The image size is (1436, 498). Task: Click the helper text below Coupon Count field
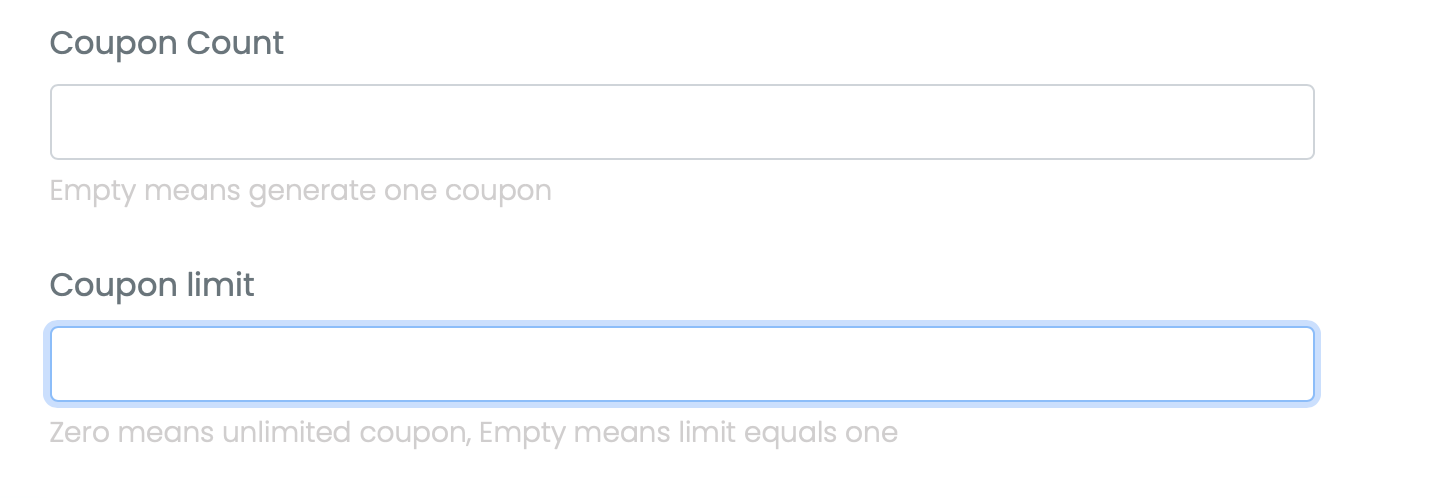(300, 190)
